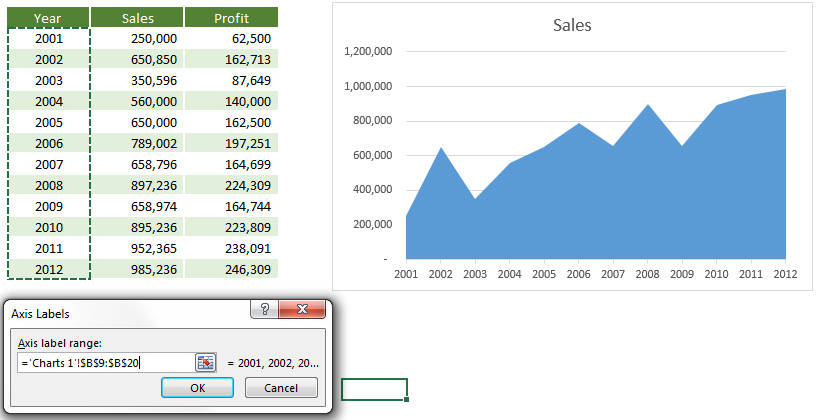The image size is (819, 420).
Task: Select the profit value 197,251
Action: click(231, 144)
